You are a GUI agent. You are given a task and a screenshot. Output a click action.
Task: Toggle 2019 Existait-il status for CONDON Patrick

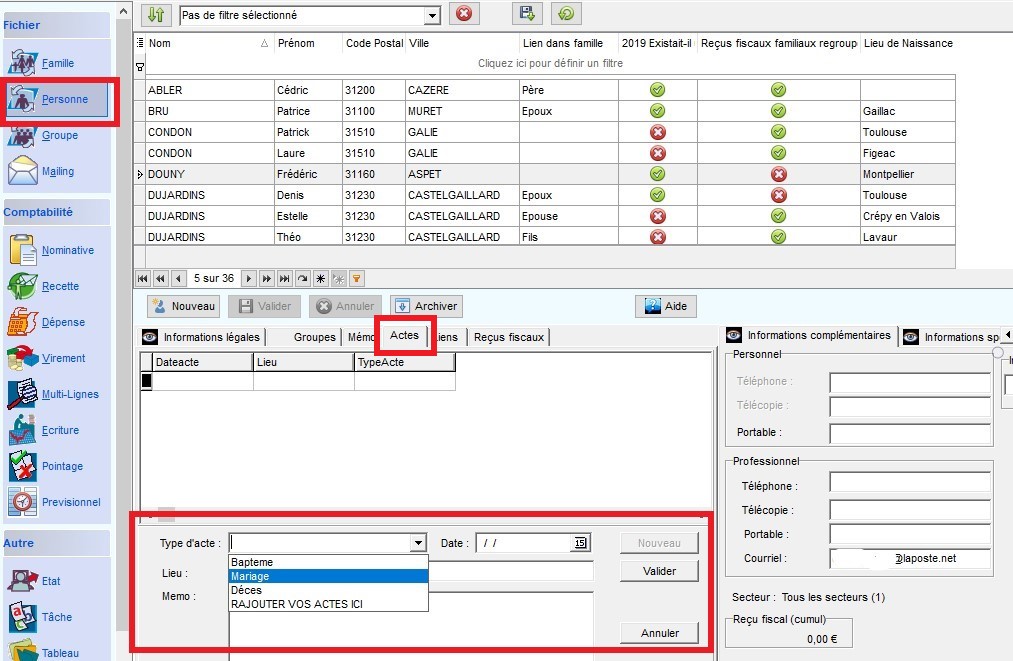pyautogui.click(x=657, y=132)
